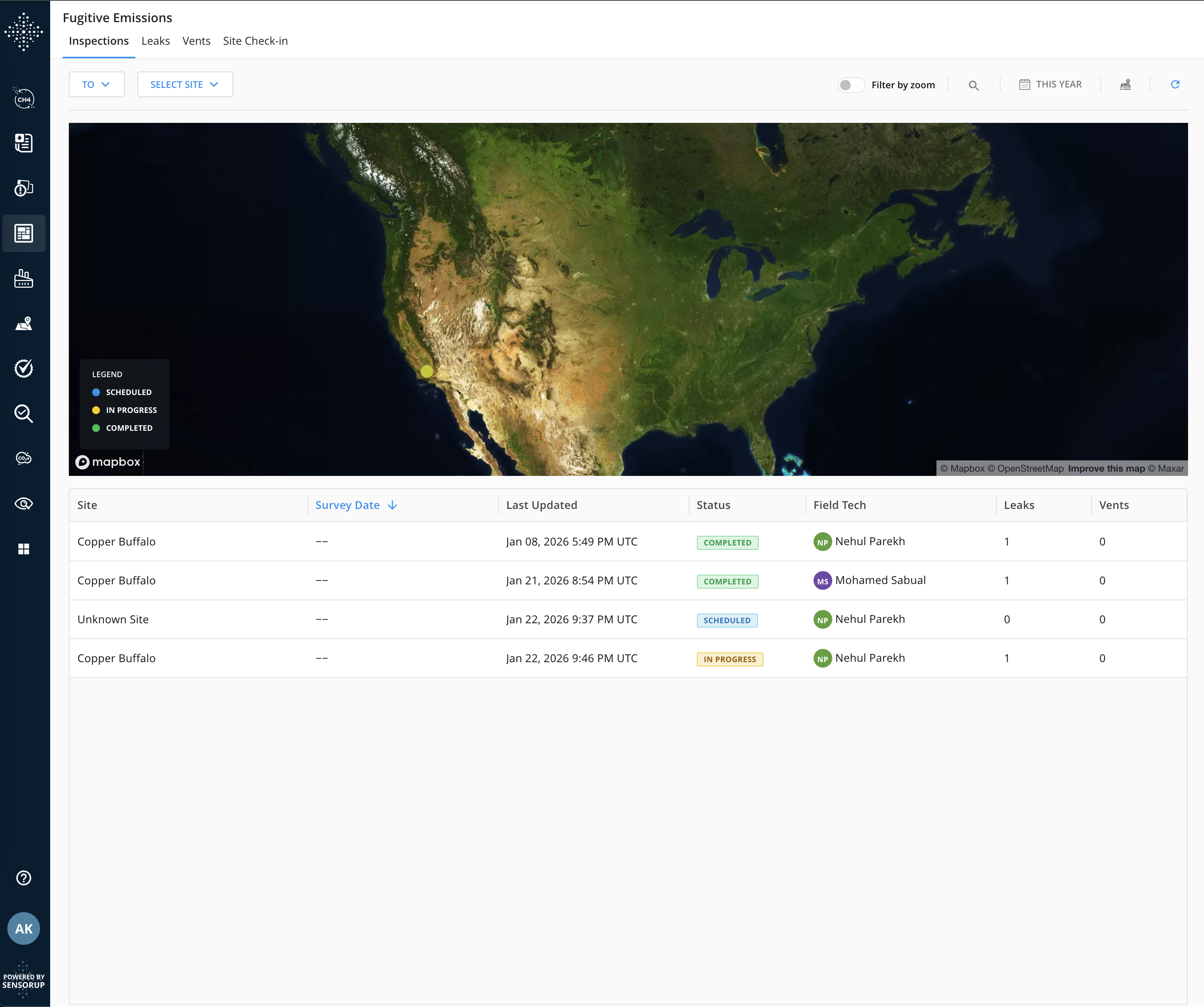The image size is (1204, 1007).
Task: Switch to the Vents tab
Action: point(196,41)
